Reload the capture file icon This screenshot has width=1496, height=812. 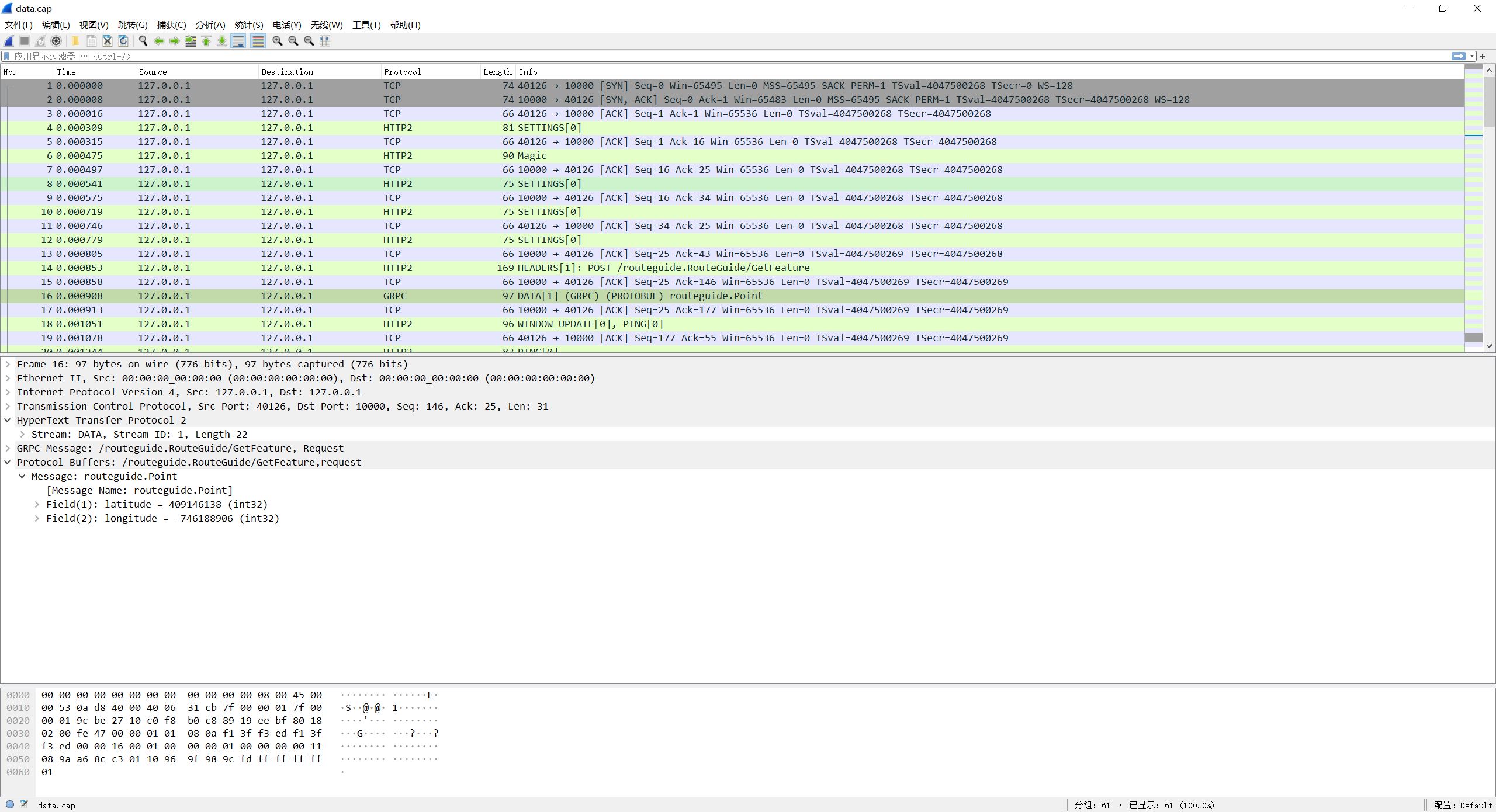coord(123,41)
